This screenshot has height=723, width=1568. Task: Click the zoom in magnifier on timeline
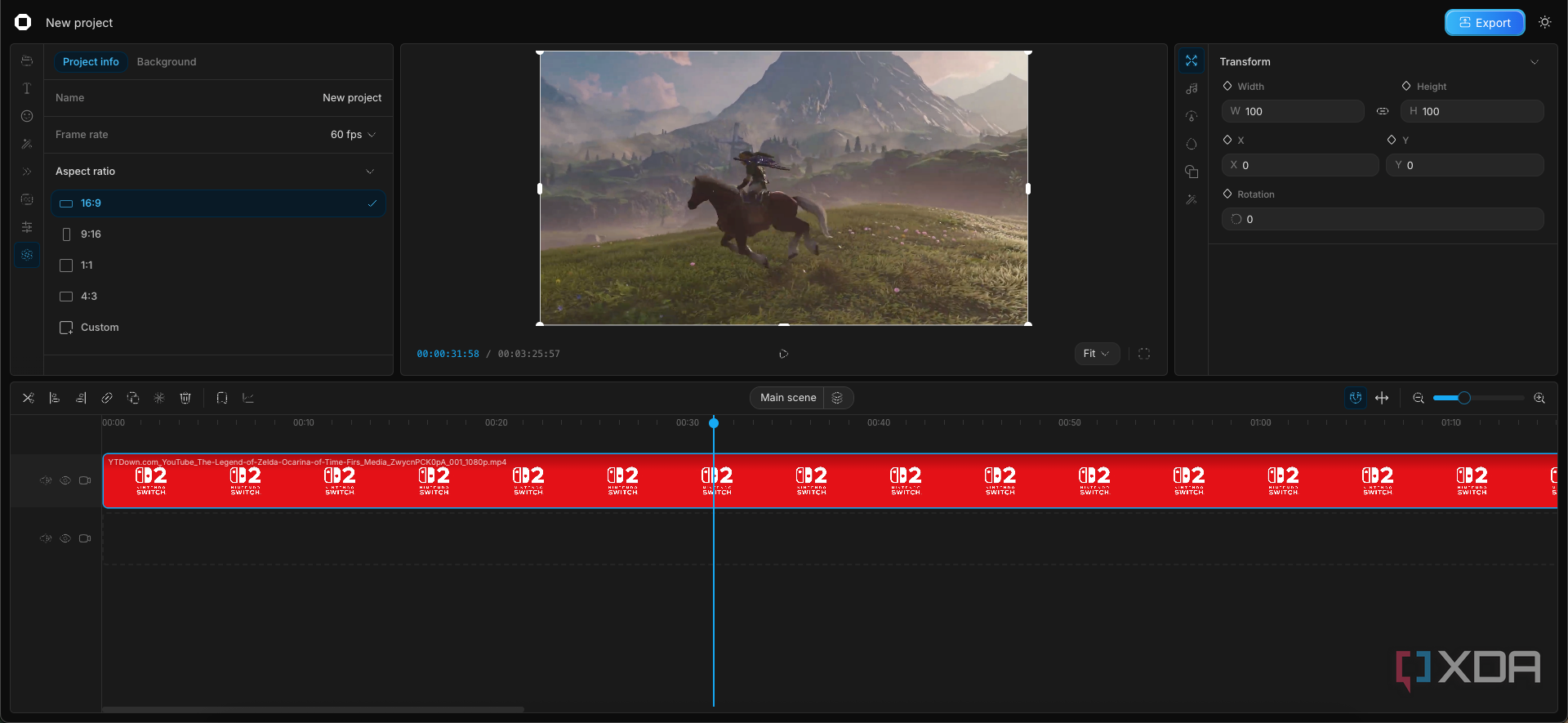click(1539, 398)
